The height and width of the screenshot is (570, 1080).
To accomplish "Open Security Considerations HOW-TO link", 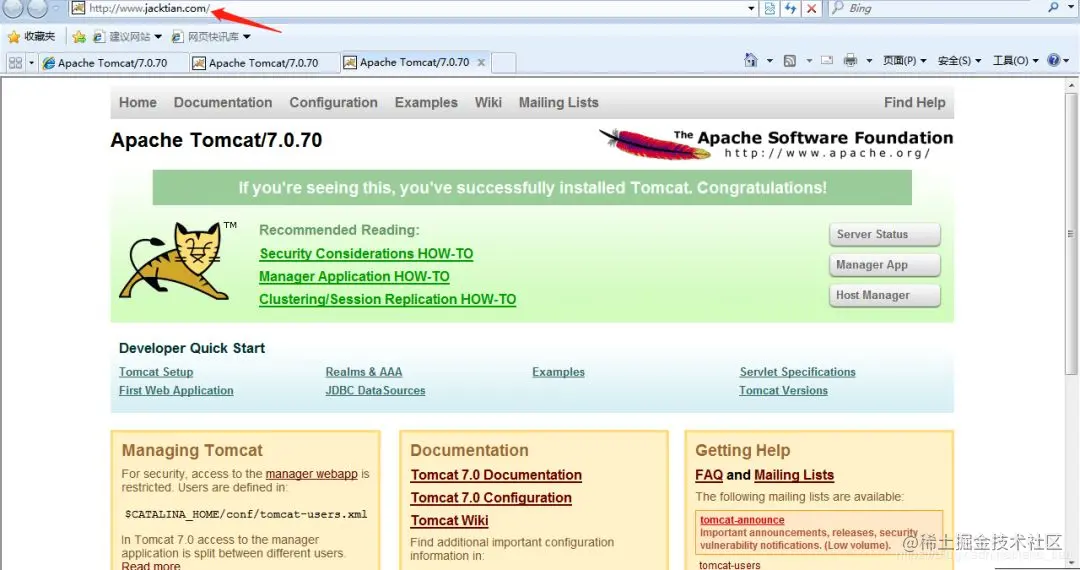I will coord(366,254).
